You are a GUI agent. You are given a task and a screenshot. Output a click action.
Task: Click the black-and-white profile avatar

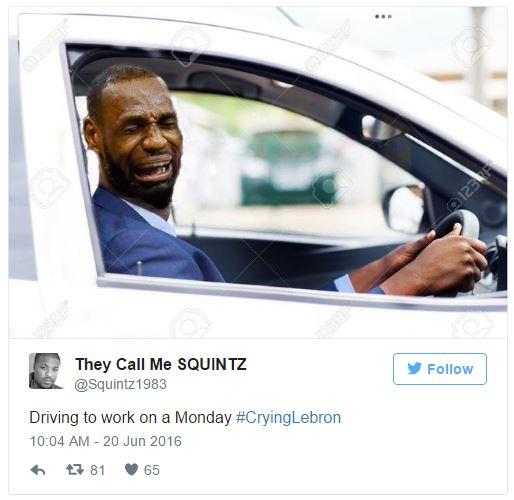(46, 371)
